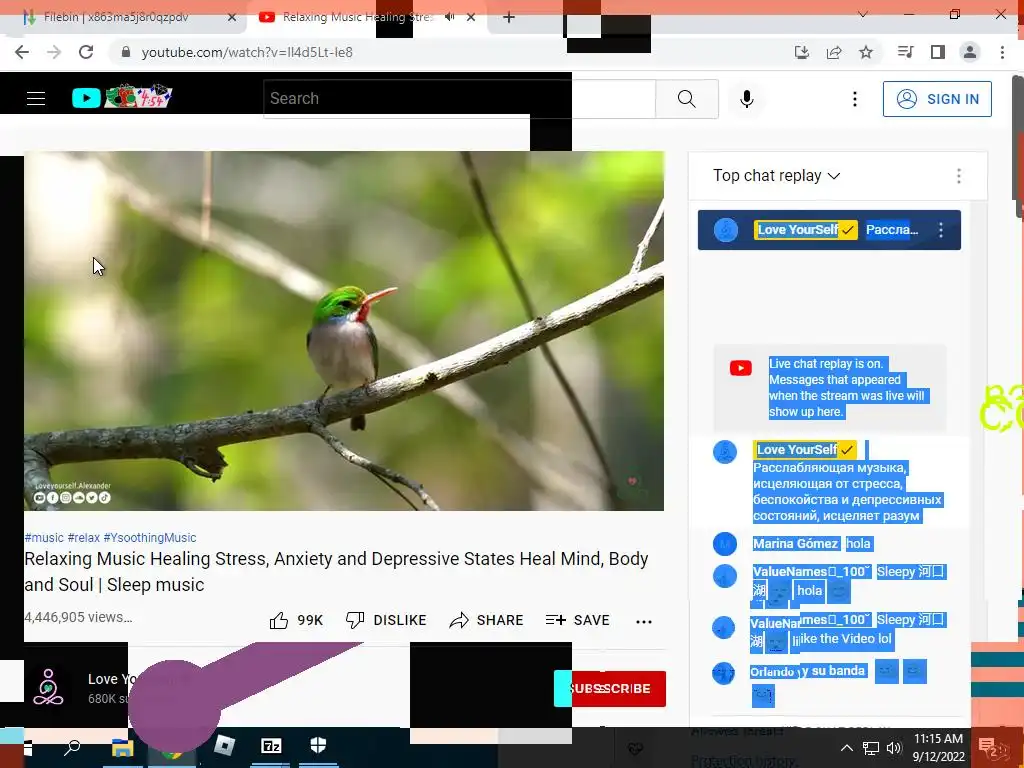
Task: Open browser media control icon
Action: [905, 52]
